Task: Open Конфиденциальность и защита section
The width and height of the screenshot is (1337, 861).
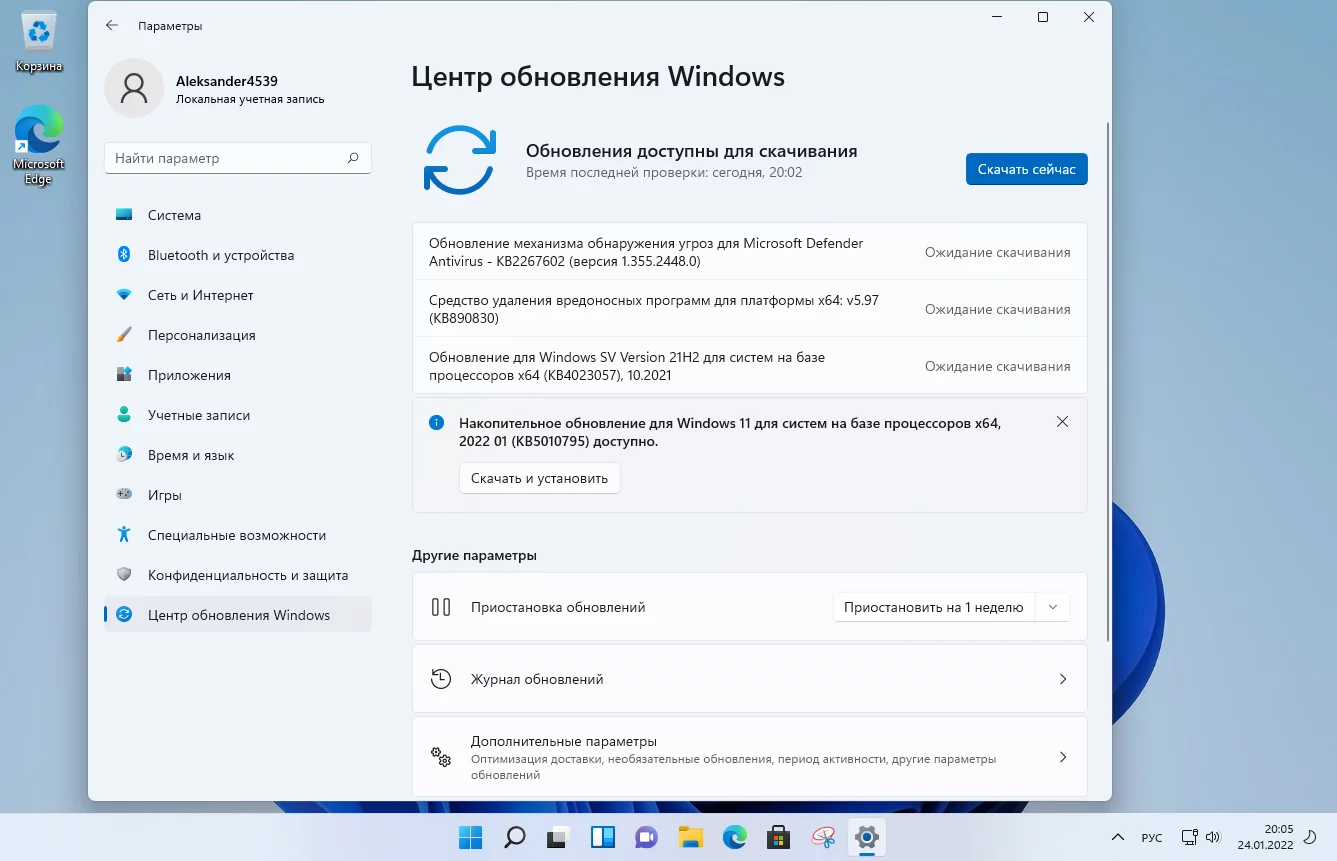Action: click(238, 575)
